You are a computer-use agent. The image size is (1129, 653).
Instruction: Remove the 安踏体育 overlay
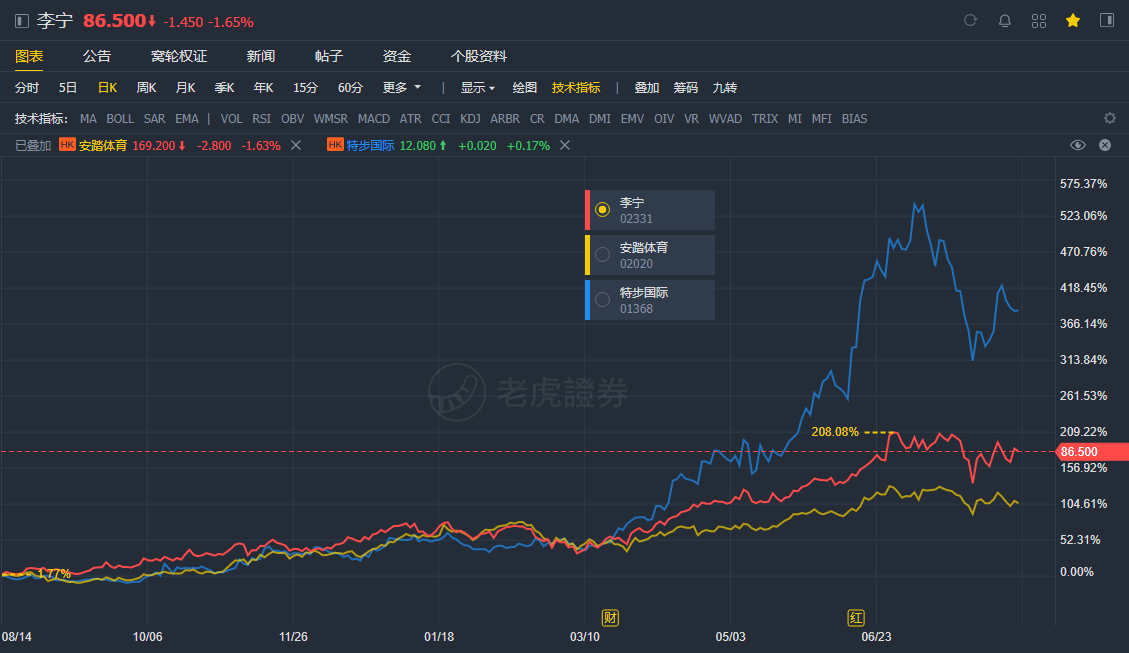tap(296, 145)
